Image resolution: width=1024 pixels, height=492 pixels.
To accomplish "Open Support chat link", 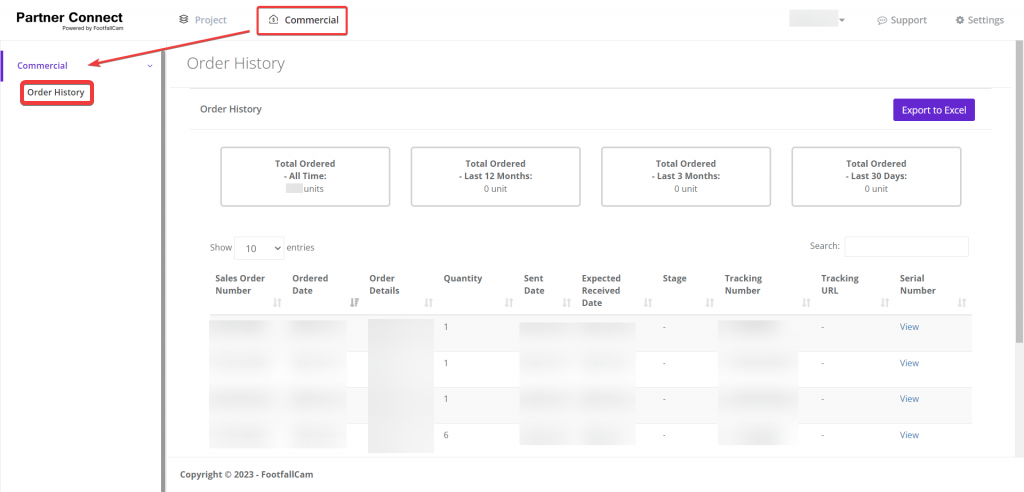I will pos(901,20).
